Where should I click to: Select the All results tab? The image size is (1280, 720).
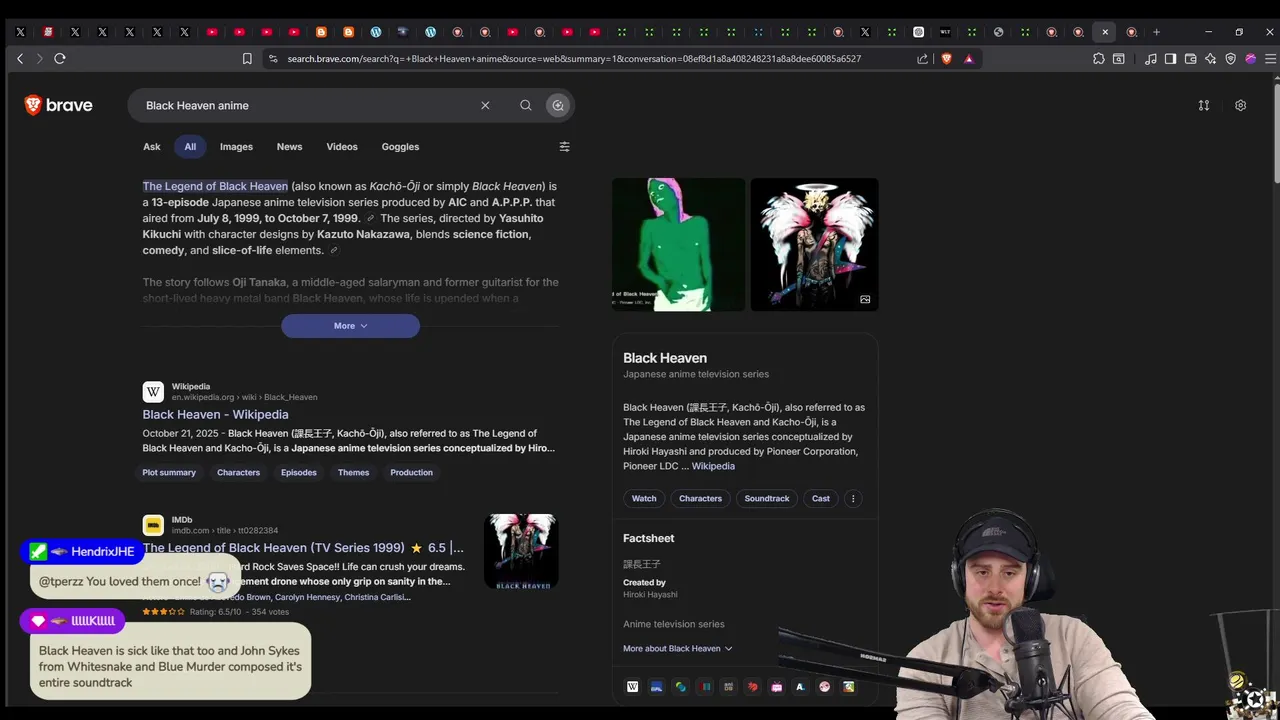point(190,147)
